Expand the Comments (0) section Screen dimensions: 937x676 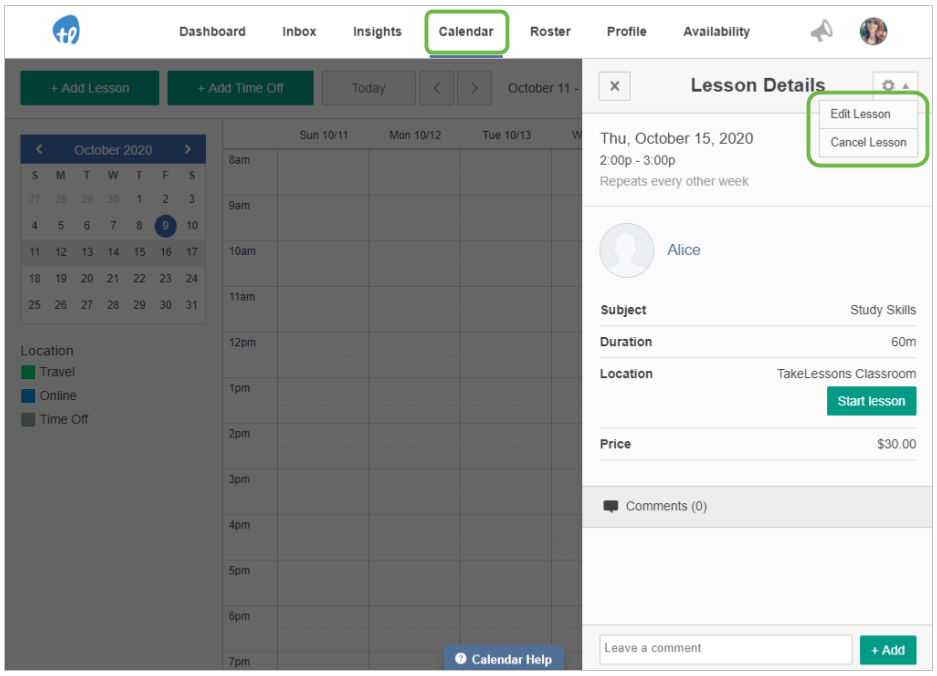pyautogui.click(x=757, y=506)
